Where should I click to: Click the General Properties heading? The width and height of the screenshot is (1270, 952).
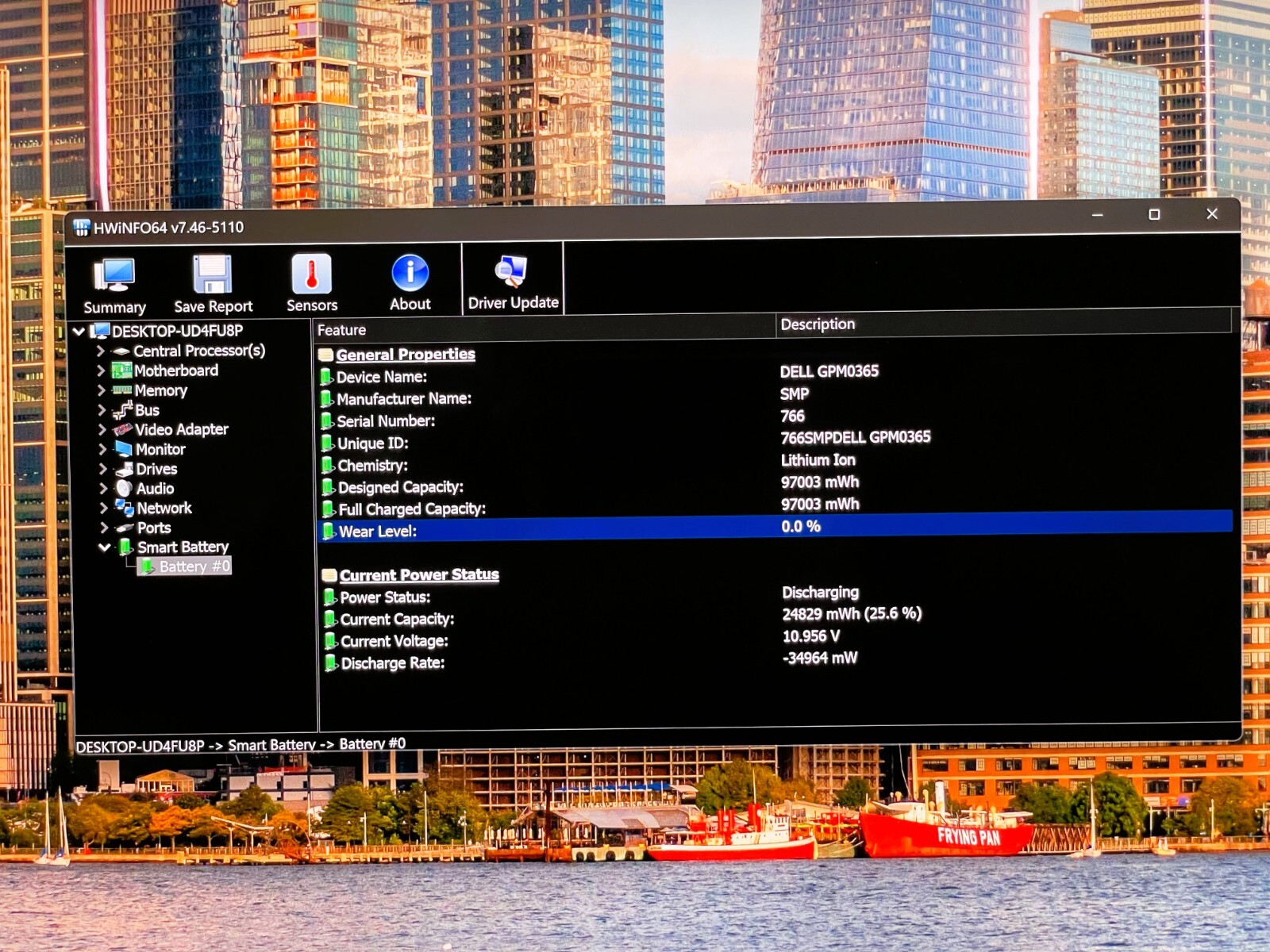(x=406, y=355)
